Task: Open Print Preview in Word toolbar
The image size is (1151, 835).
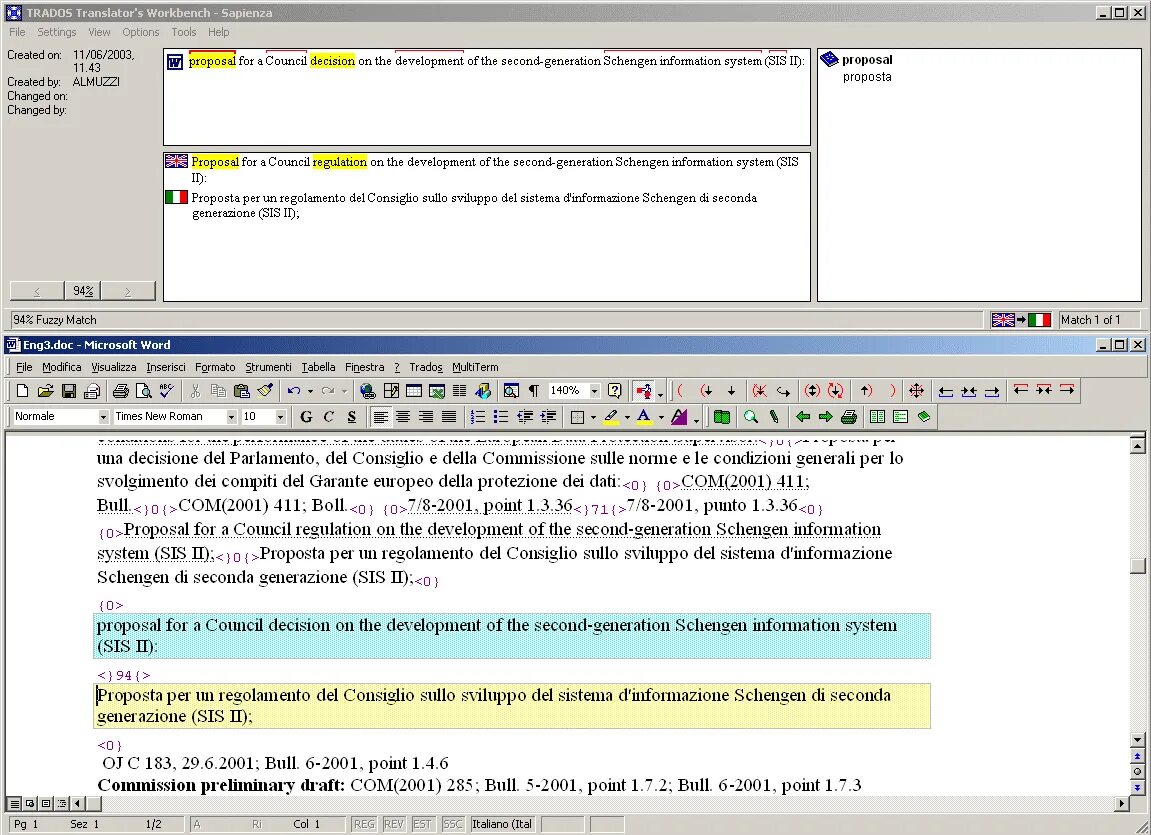Action: tap(144, 391)
